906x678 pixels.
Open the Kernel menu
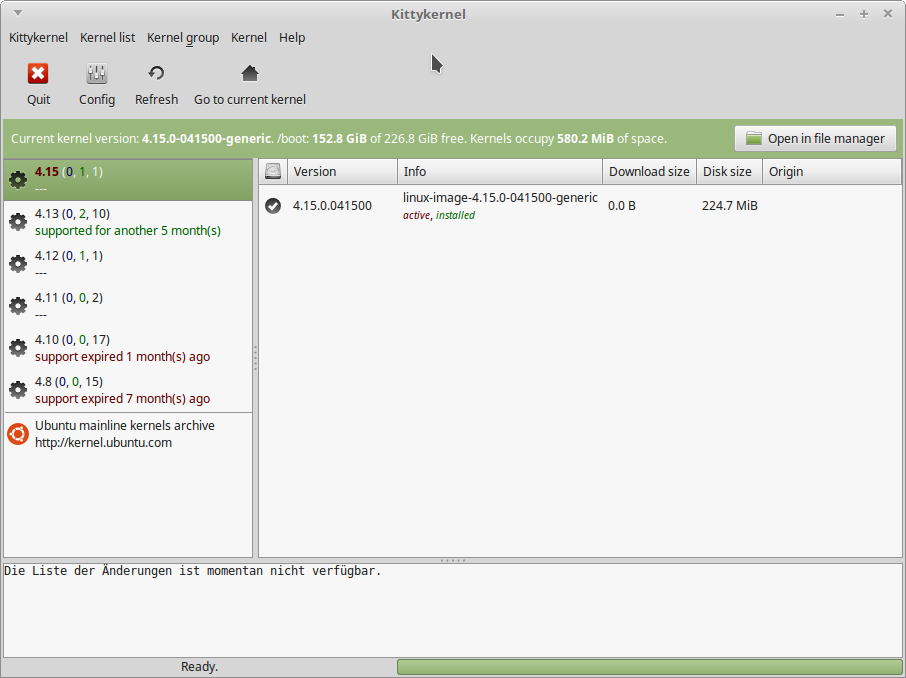(248, 38)
